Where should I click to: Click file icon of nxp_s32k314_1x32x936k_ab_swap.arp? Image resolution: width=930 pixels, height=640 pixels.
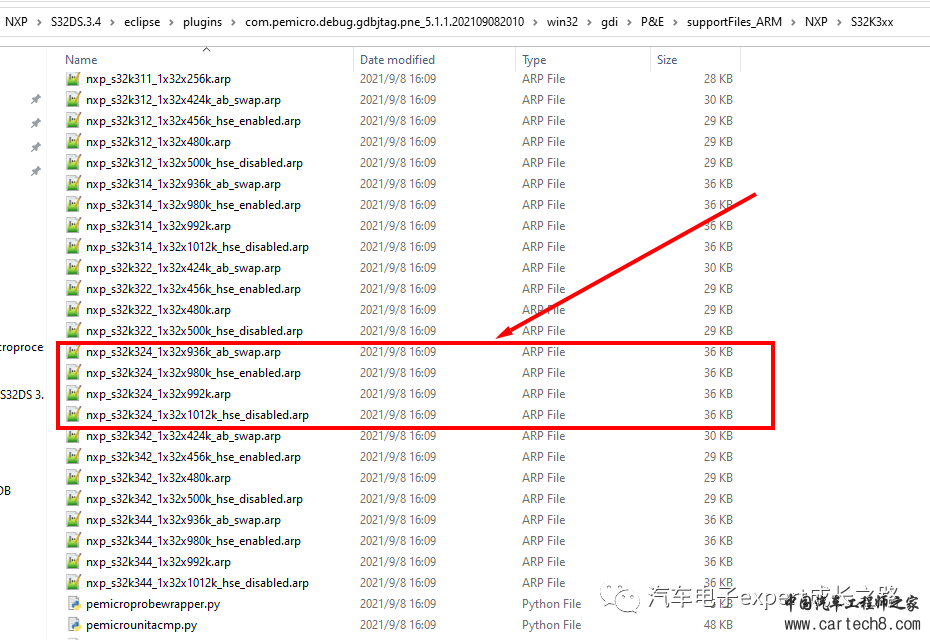74,184
